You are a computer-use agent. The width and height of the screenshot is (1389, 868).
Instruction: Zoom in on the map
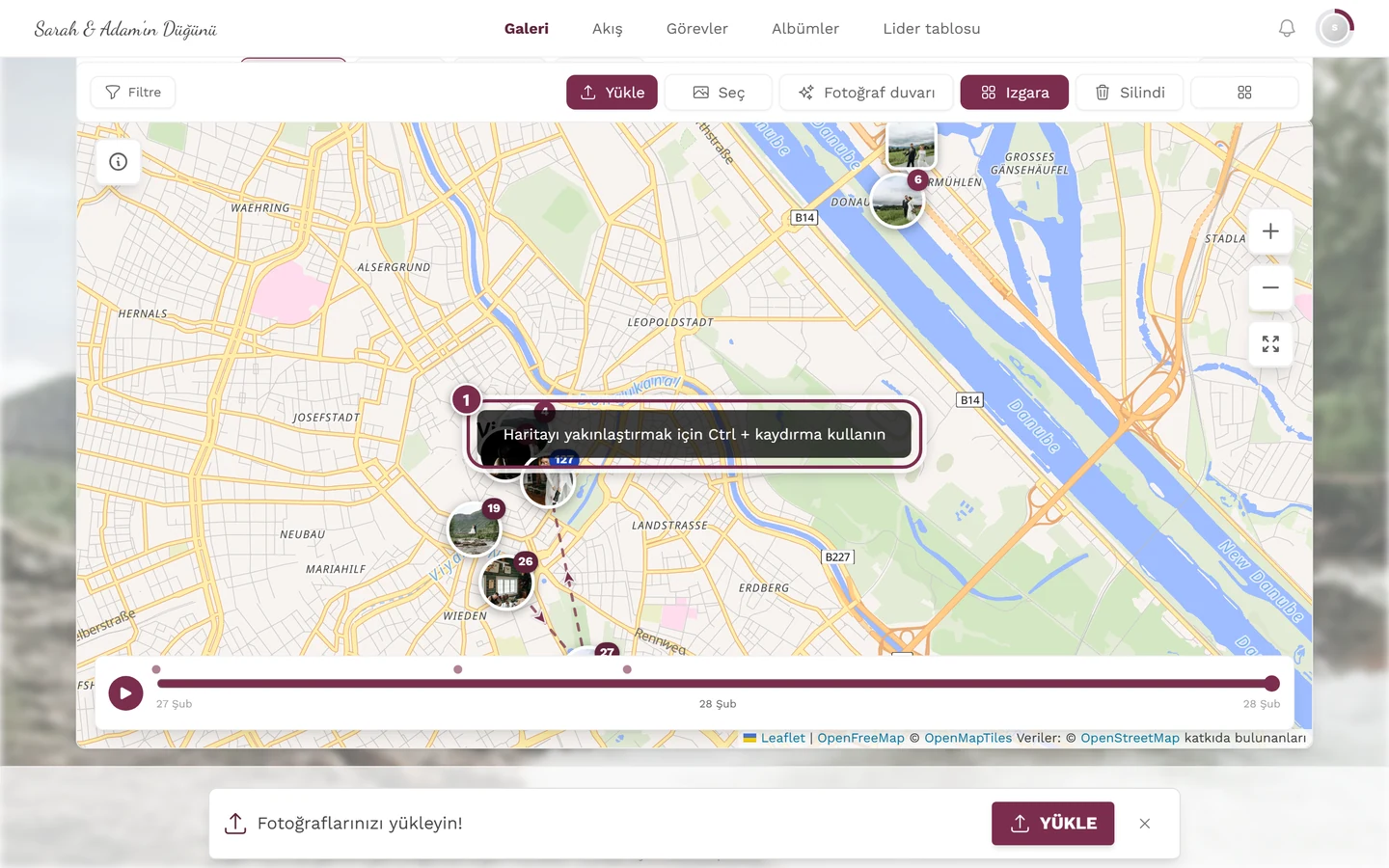coord(1270,231)
